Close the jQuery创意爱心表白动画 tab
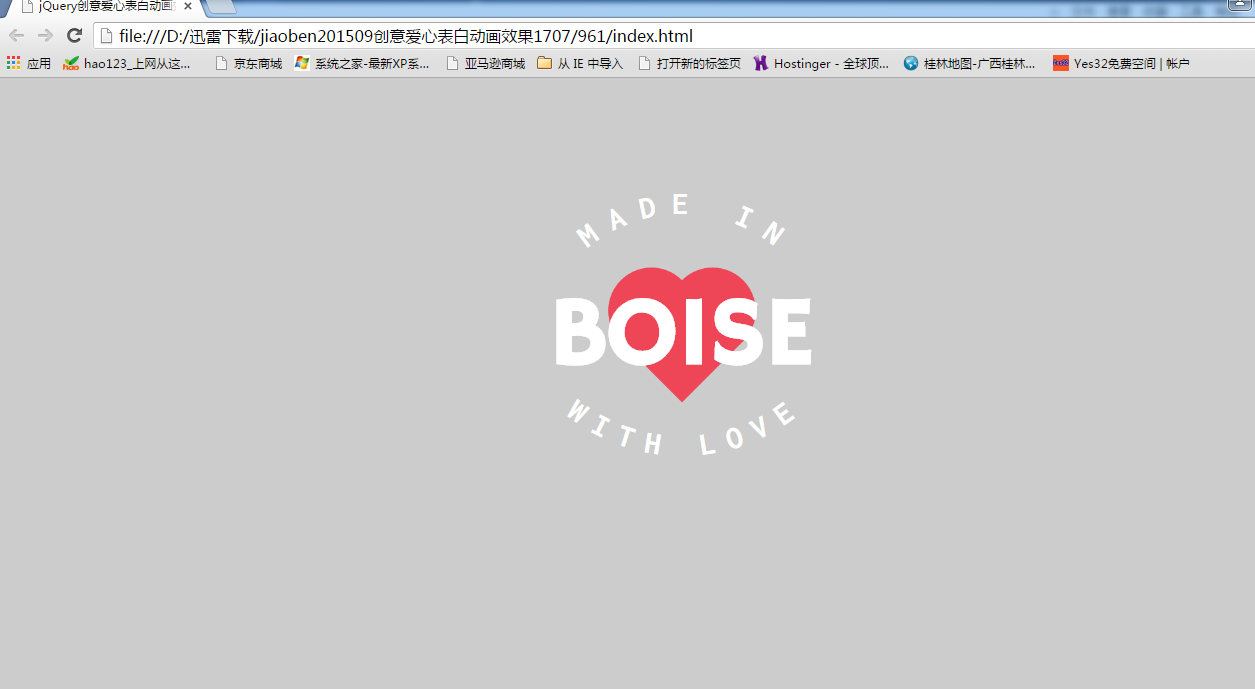This screenshot has width=1255, height=689. tap(188, 6)
